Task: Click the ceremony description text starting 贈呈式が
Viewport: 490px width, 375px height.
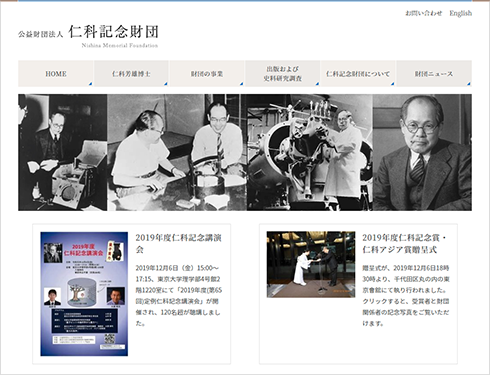Action: (406, 296)
